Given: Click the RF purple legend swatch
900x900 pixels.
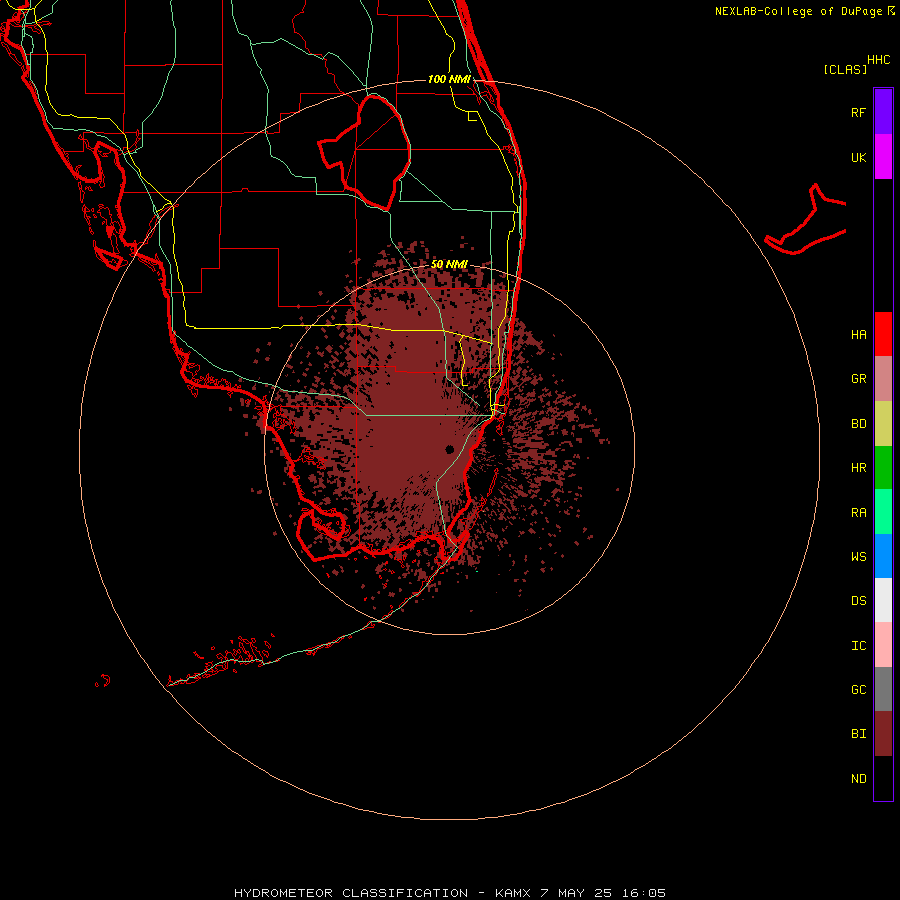Looking at the screenshot, I should click(x=883, y=112).
